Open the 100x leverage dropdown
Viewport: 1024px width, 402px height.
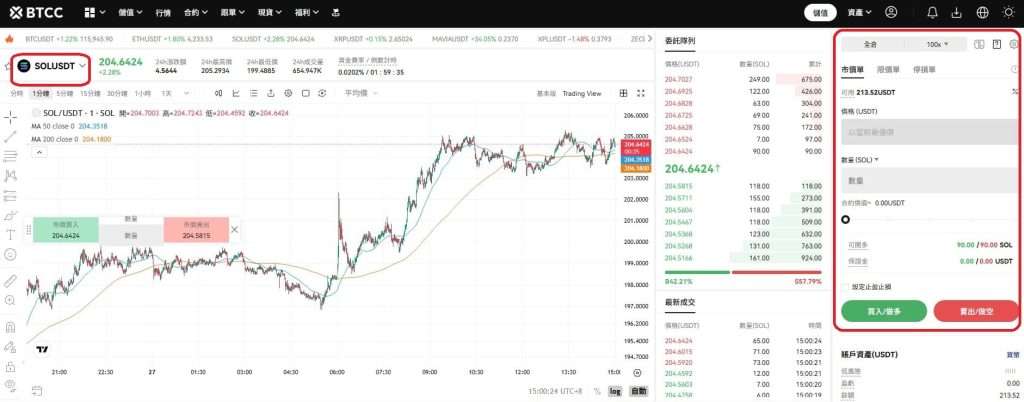click(937, 44)
